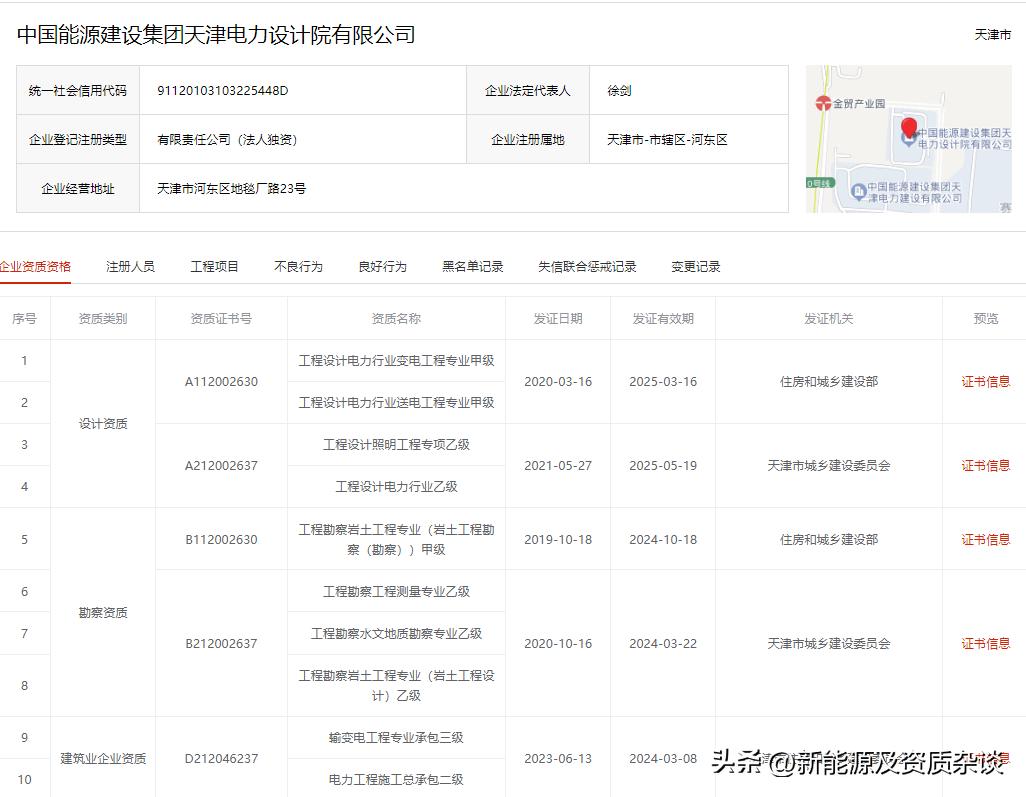Image resolution: width=1026 pixels, height=797 pixels.
Task: Click 证书信息 link for certificate B112002630
Action: (985, 539)
